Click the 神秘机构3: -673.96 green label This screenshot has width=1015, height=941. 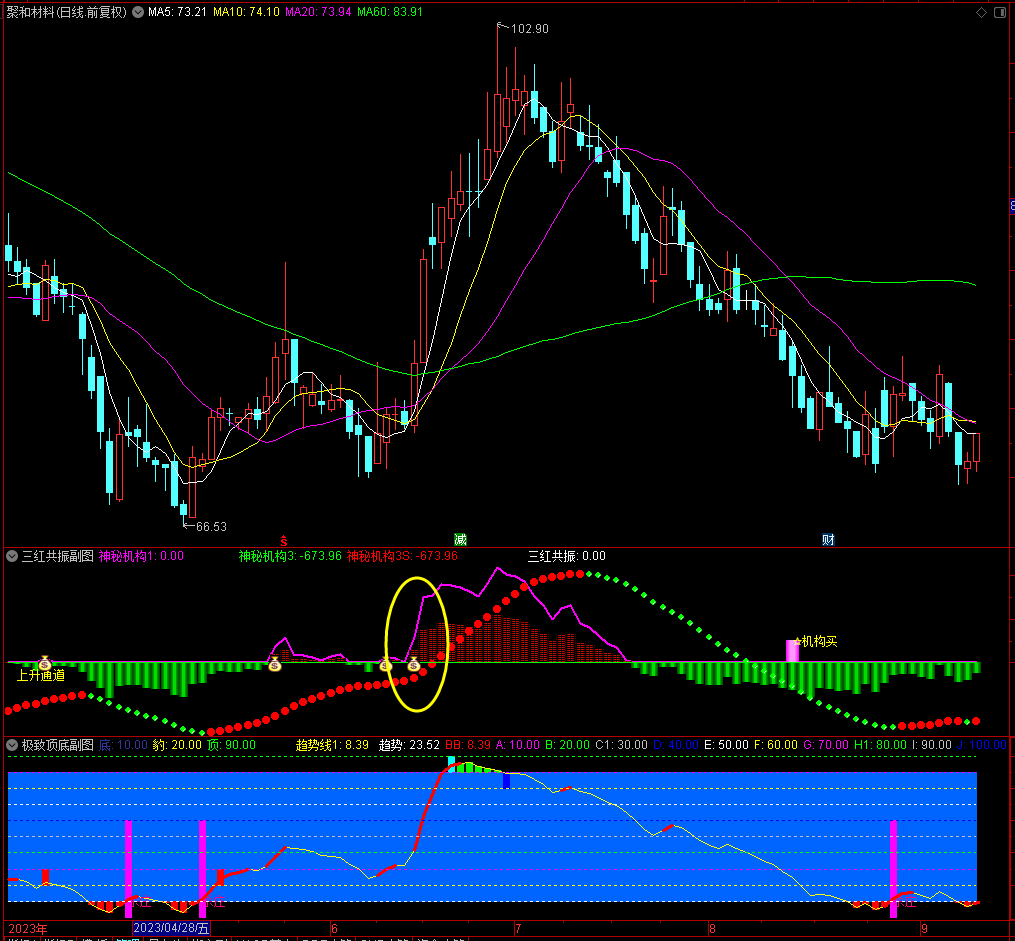[x=290, y=556]
